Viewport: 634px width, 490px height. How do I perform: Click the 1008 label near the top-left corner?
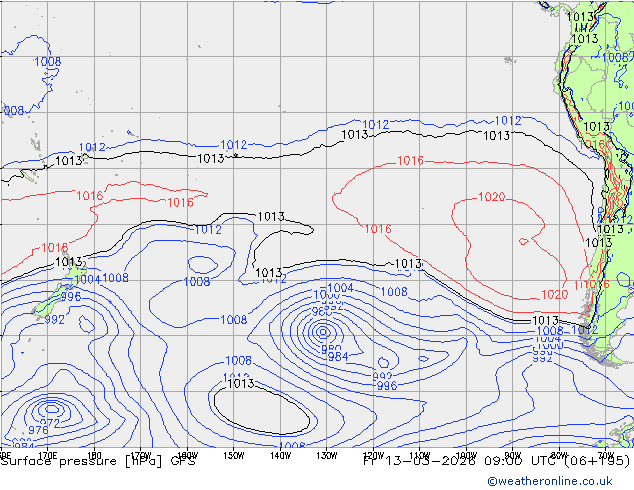(x=48, y=62)
